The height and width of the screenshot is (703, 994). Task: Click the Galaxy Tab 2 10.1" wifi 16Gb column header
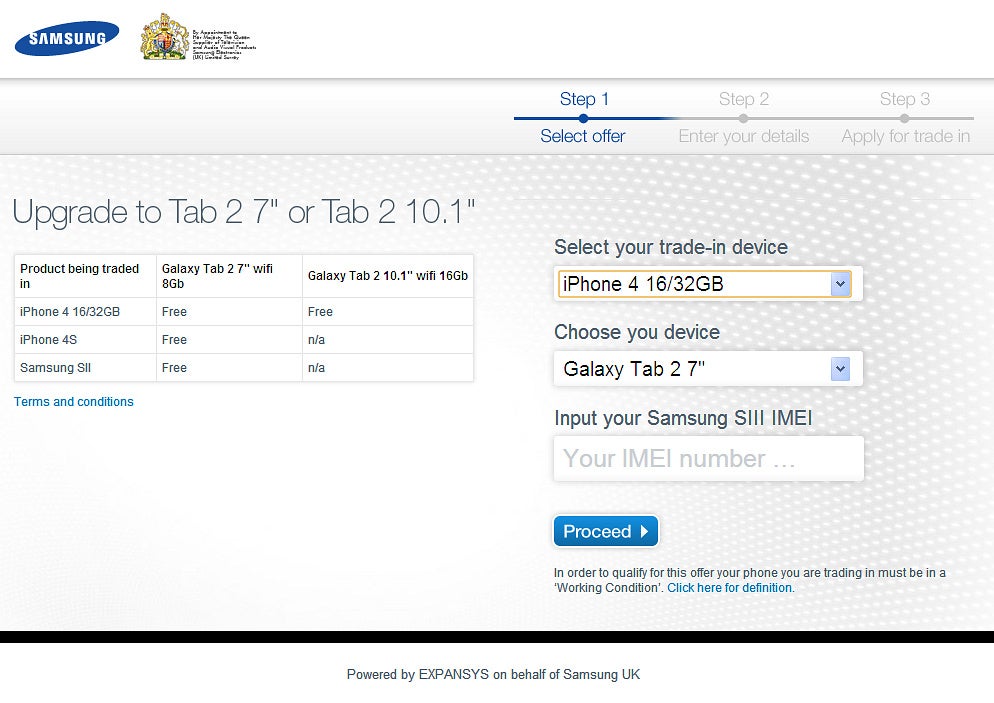coord(388,276)
